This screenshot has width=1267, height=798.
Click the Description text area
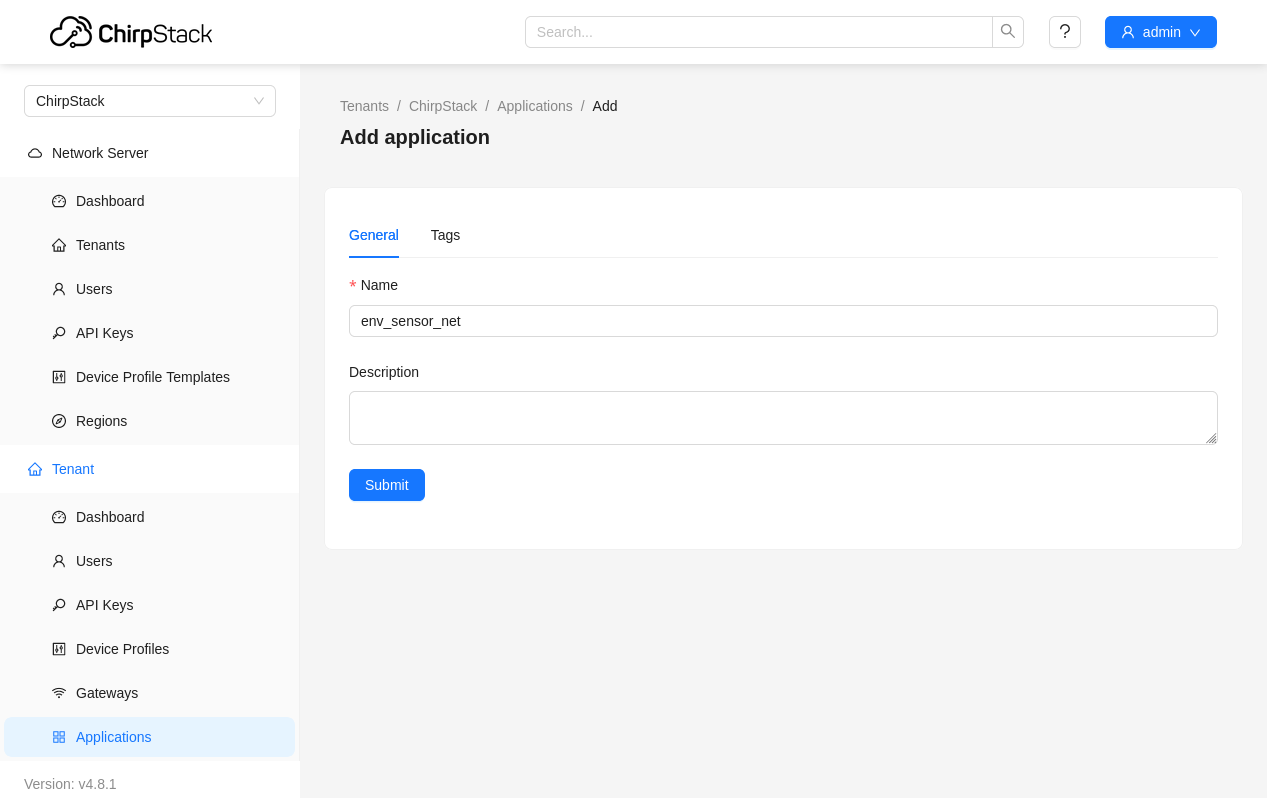783,418
